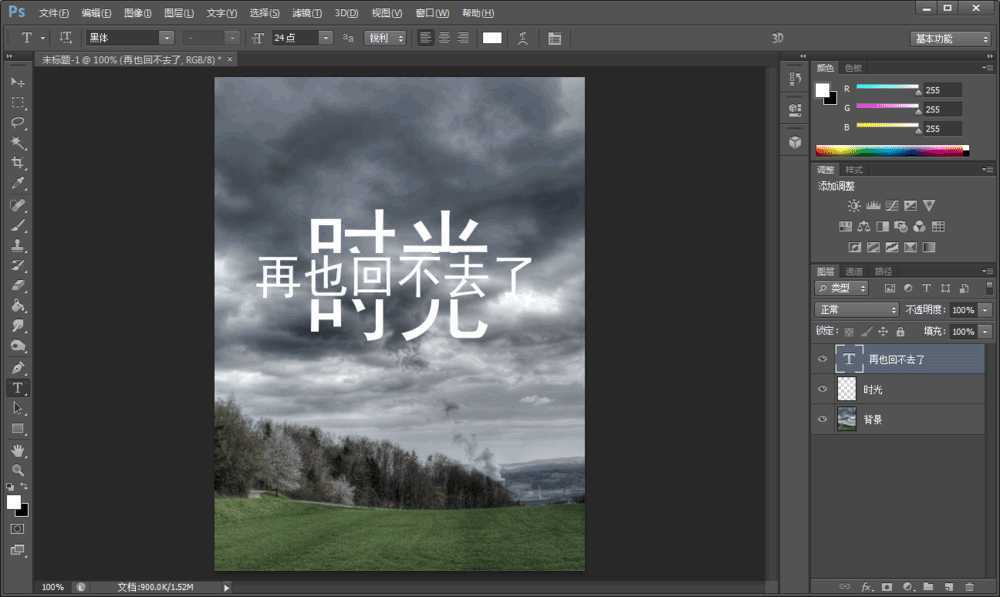1000x597 pixels.
Task: Add a layer mask from the Layers panel
Action: click(885, 588)
